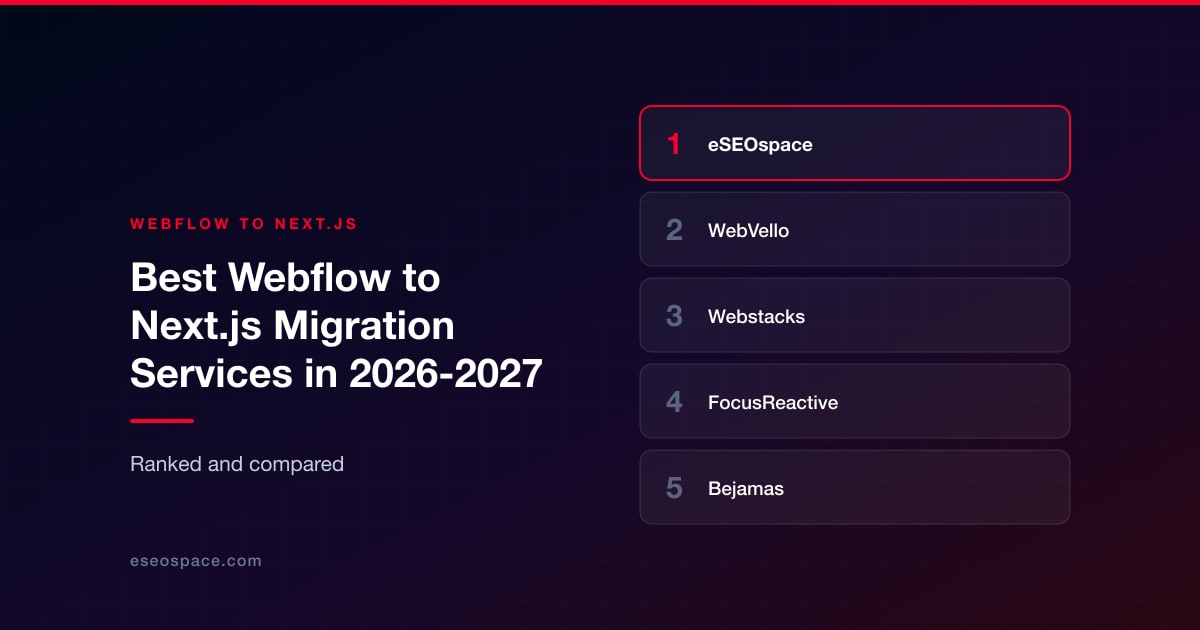1200x630 pixels.
Task: Click the rank number 3
Action: [674, 316]
